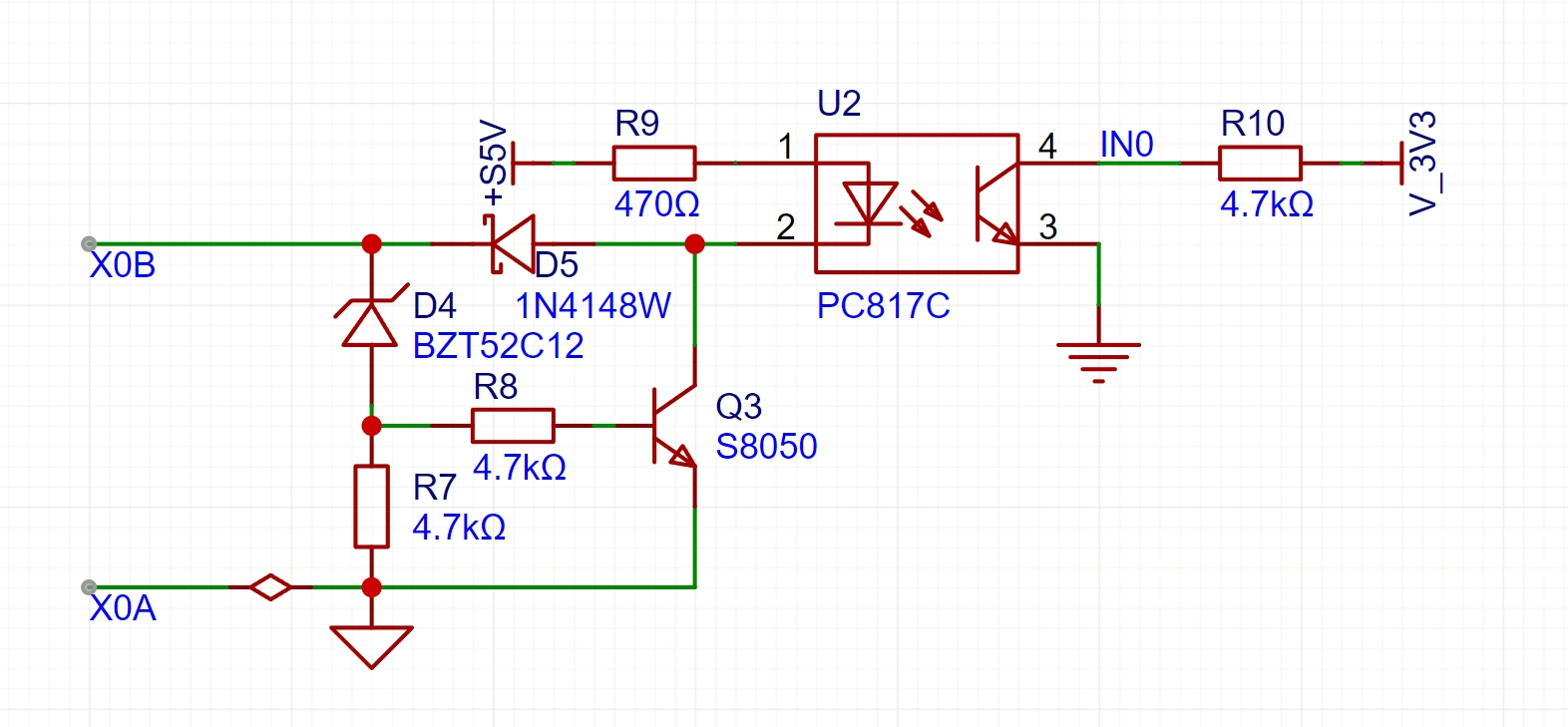Click the D5 diode symbol
1568x727 pixels.
(513, 243)
